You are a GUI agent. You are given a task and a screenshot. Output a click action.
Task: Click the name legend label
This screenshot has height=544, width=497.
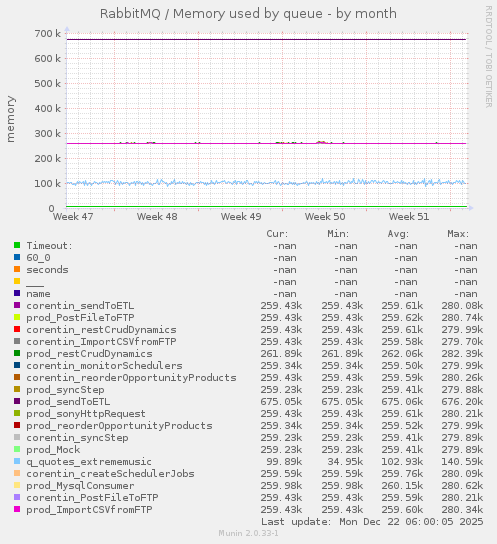pos(38,294)
